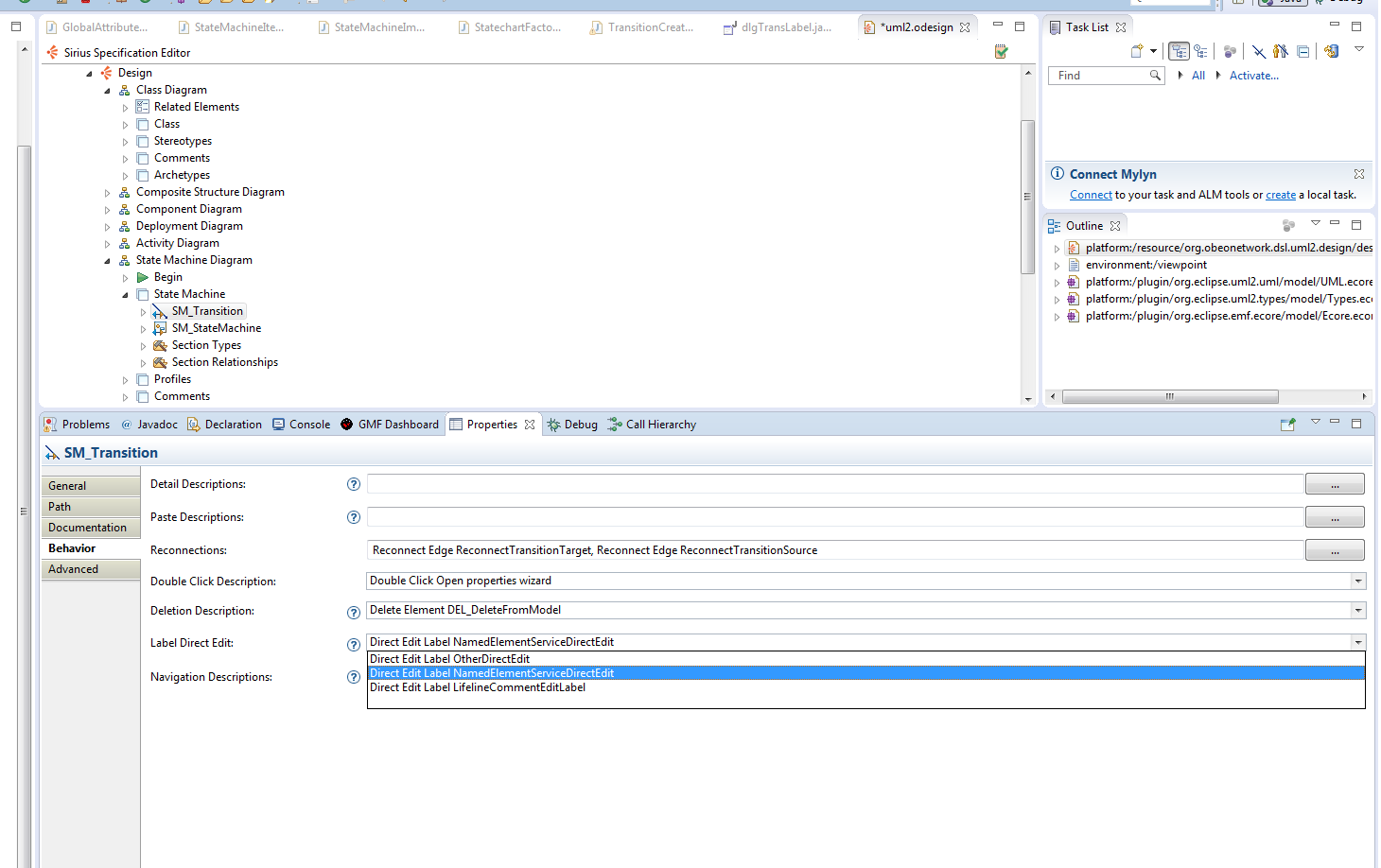The height and width of the screenshot is (868, 1381).
Task: Expand Composite Structure Diagram node
Action: pos(107,193)
